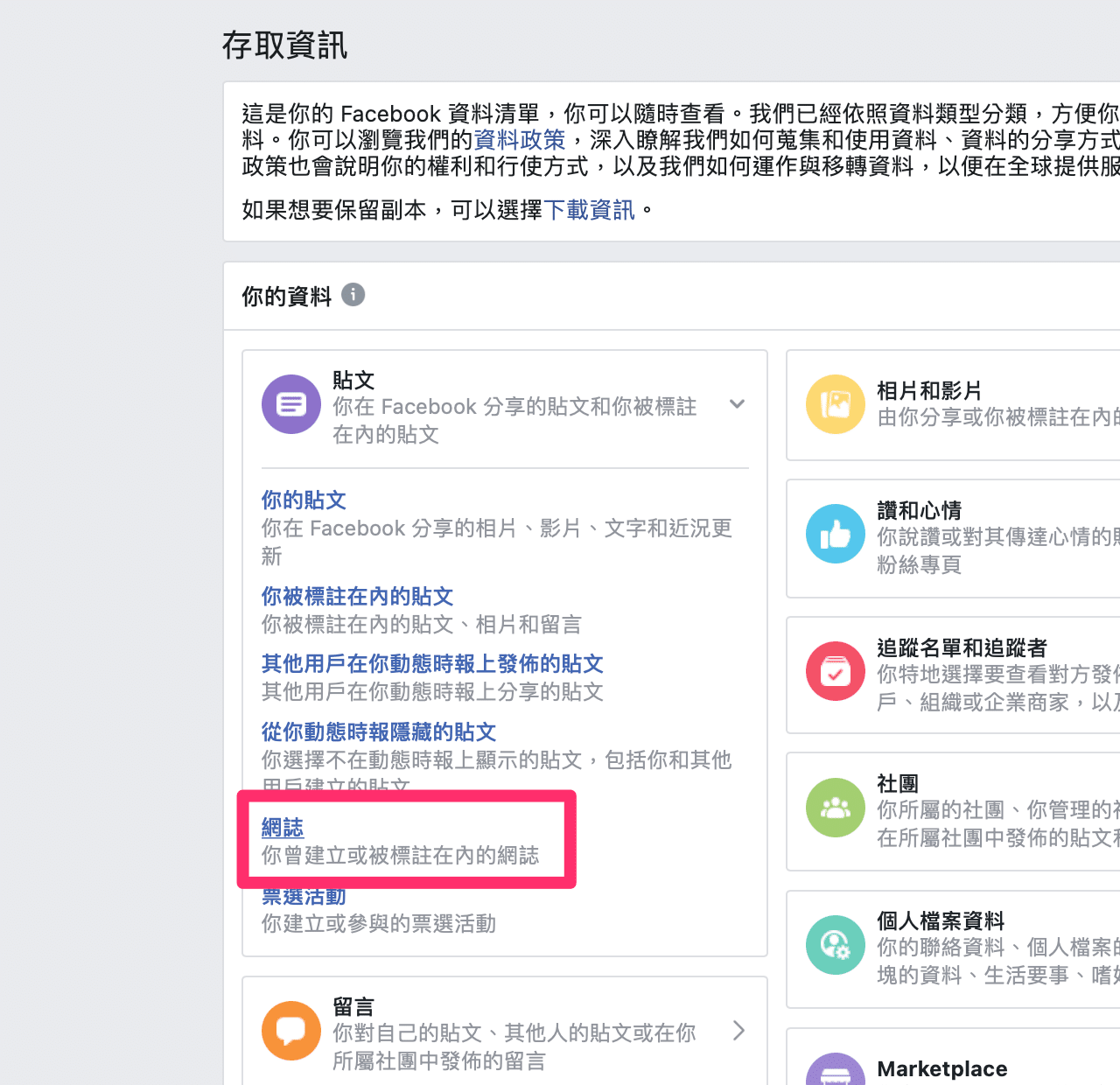The image size is (1120, 1085).
Task: Click description 你被標註在內的貼文、相片和留言
Action: 422,625
